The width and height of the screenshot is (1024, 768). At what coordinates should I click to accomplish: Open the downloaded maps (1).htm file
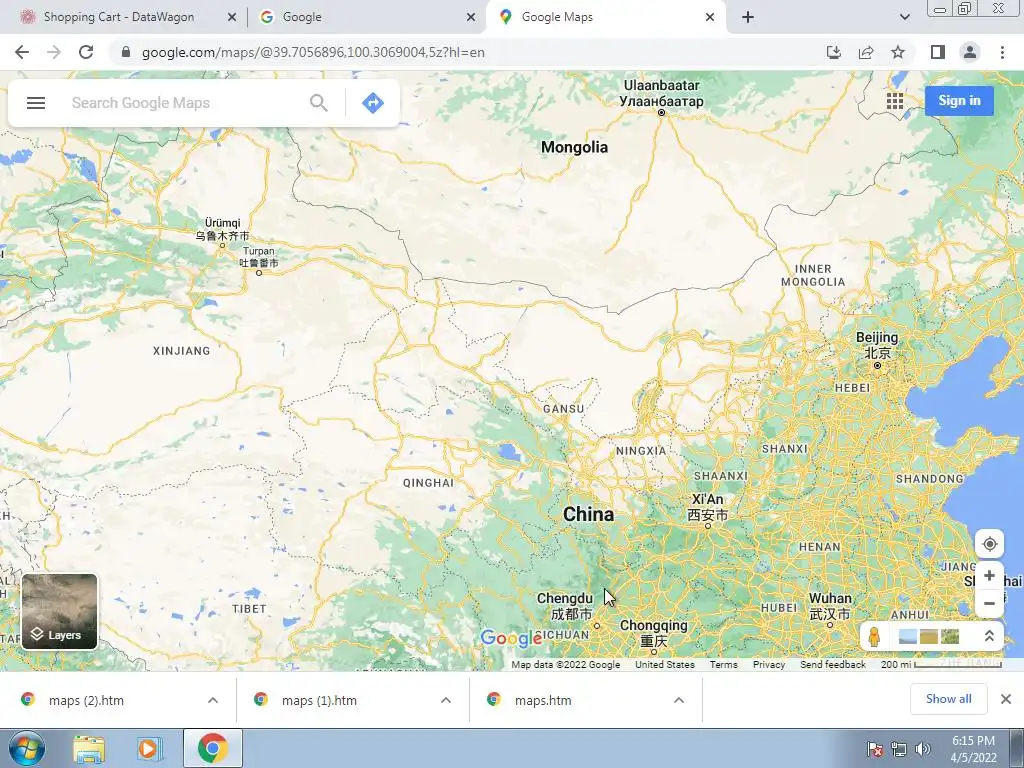(x=319, y=700)
